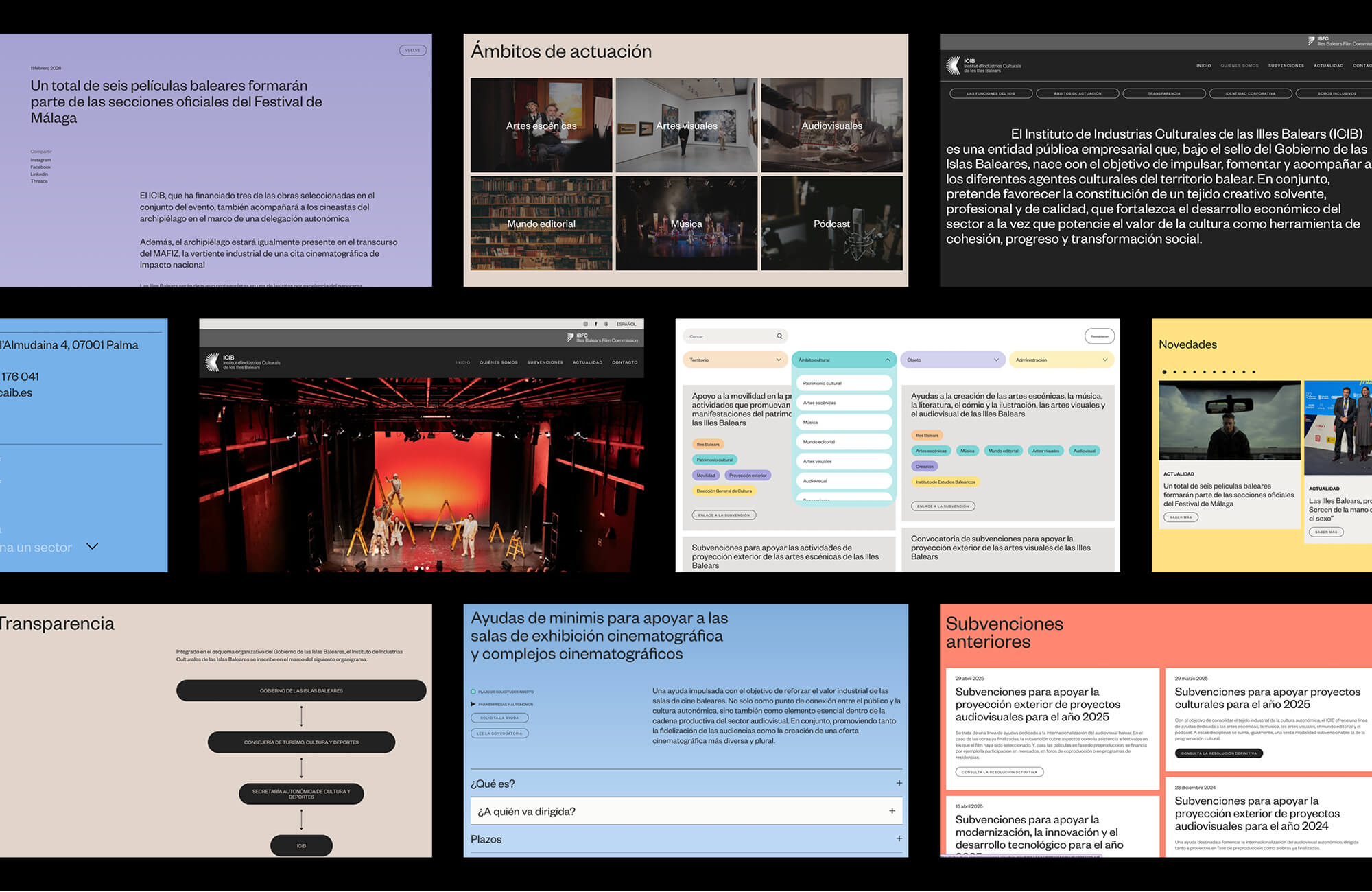Image resolution: width=1372 pixels, height=892 pixels.
Task: Expand the Territorio filter dropdown
Action: point(778,360)
